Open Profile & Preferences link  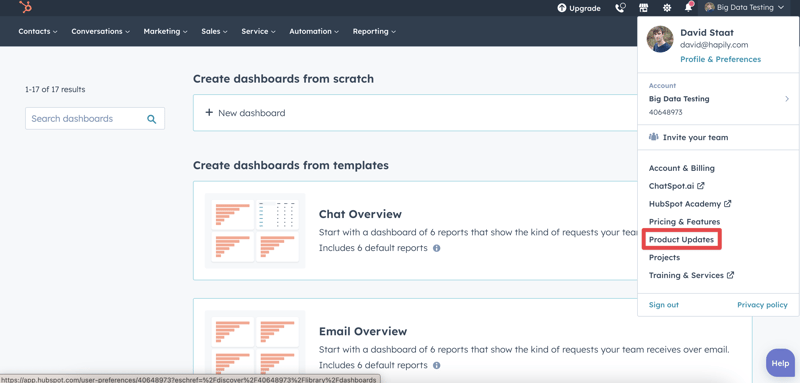tap(720, 59)
